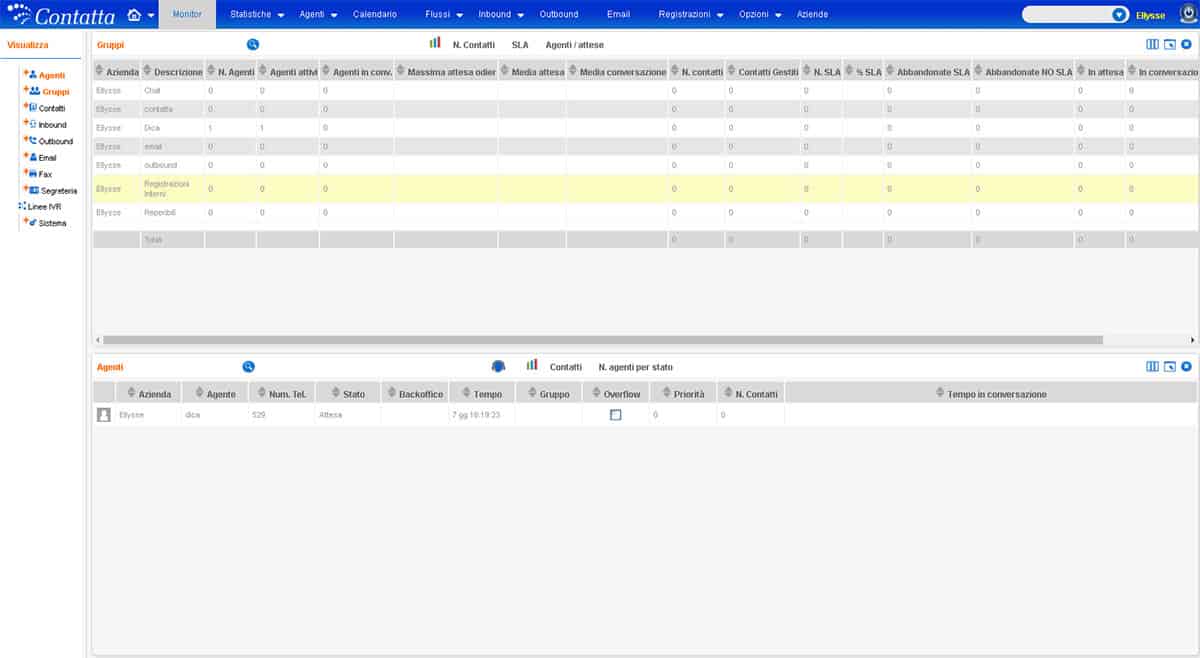Click the column chooser icon in Gruppi panel
Screen dimensions: 1200x658
(x=1152, y=45)
